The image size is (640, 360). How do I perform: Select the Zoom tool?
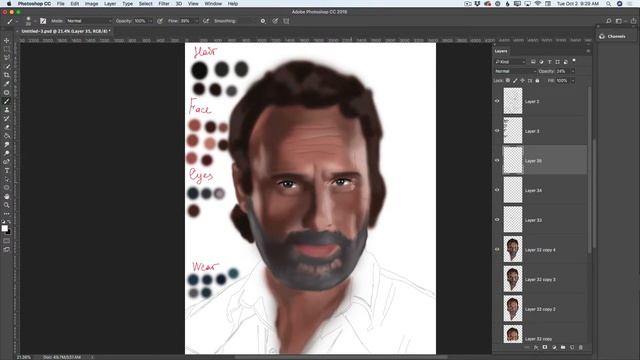tap(7, 205)
